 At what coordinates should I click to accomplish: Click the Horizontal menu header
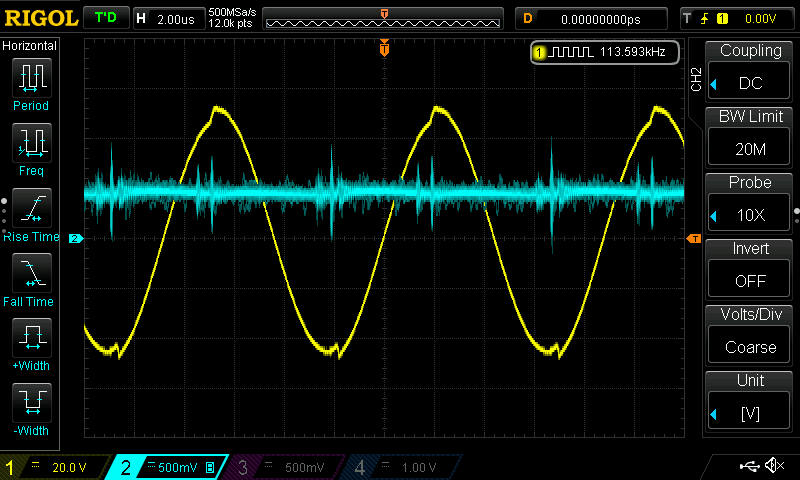(30, 45)
